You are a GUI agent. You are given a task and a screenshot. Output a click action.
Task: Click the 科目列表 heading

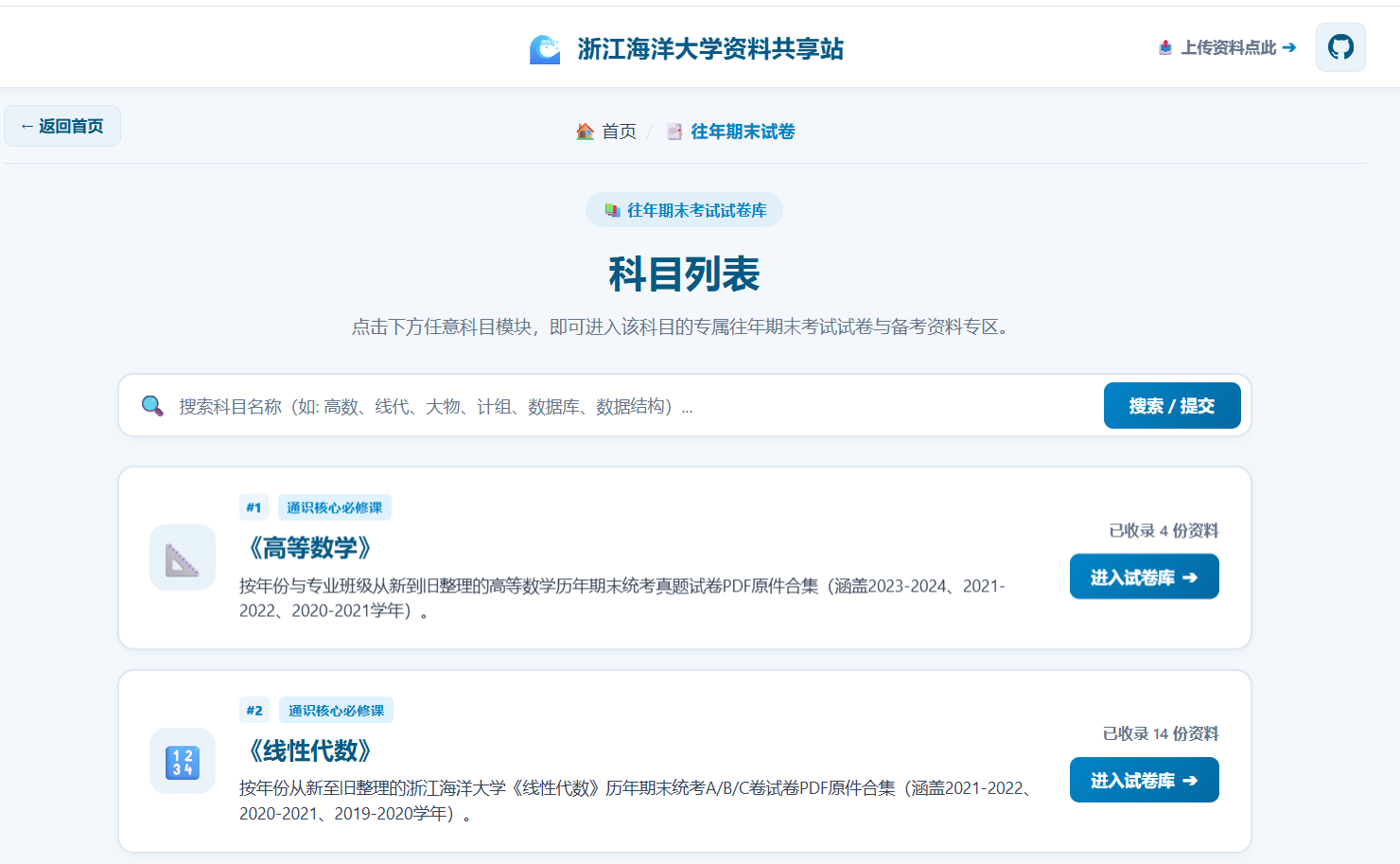point(684,274)
